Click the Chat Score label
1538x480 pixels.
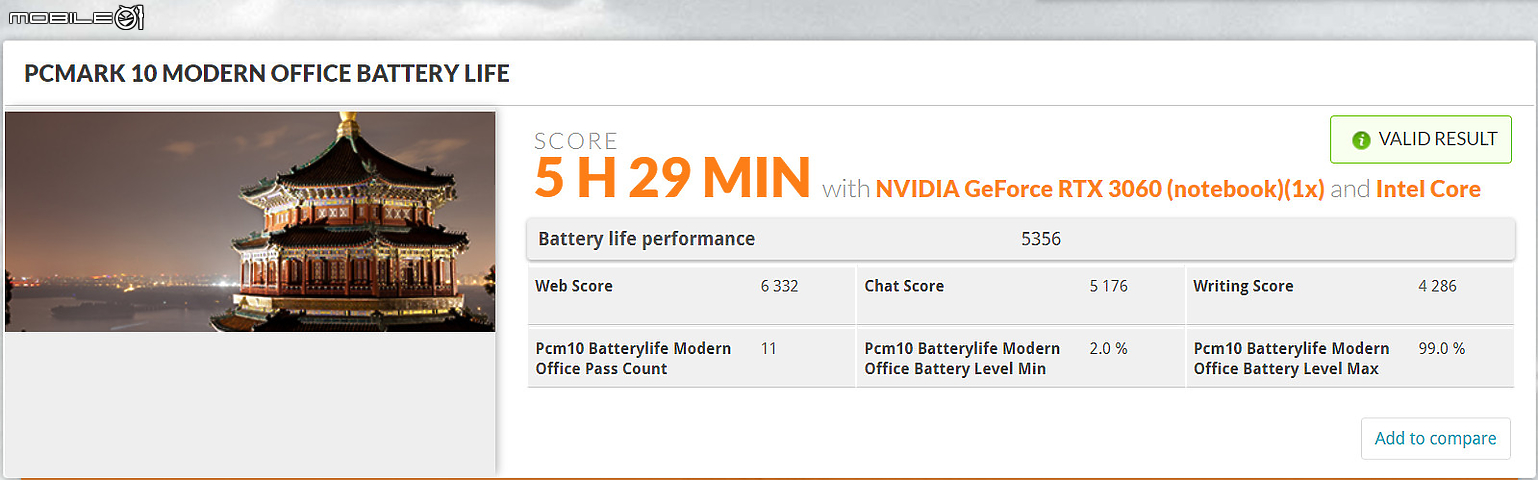904,286
